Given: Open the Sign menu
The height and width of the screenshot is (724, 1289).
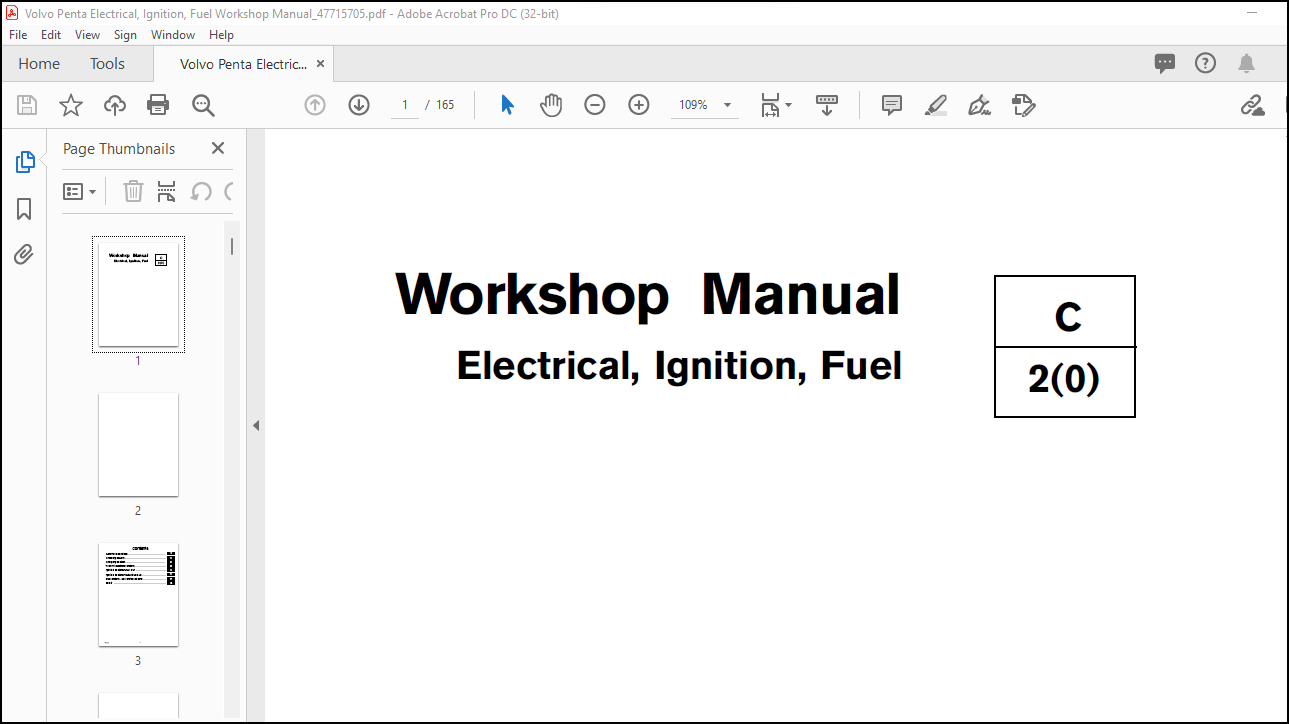Looking at the screenshot, I should tap(125, 34).
